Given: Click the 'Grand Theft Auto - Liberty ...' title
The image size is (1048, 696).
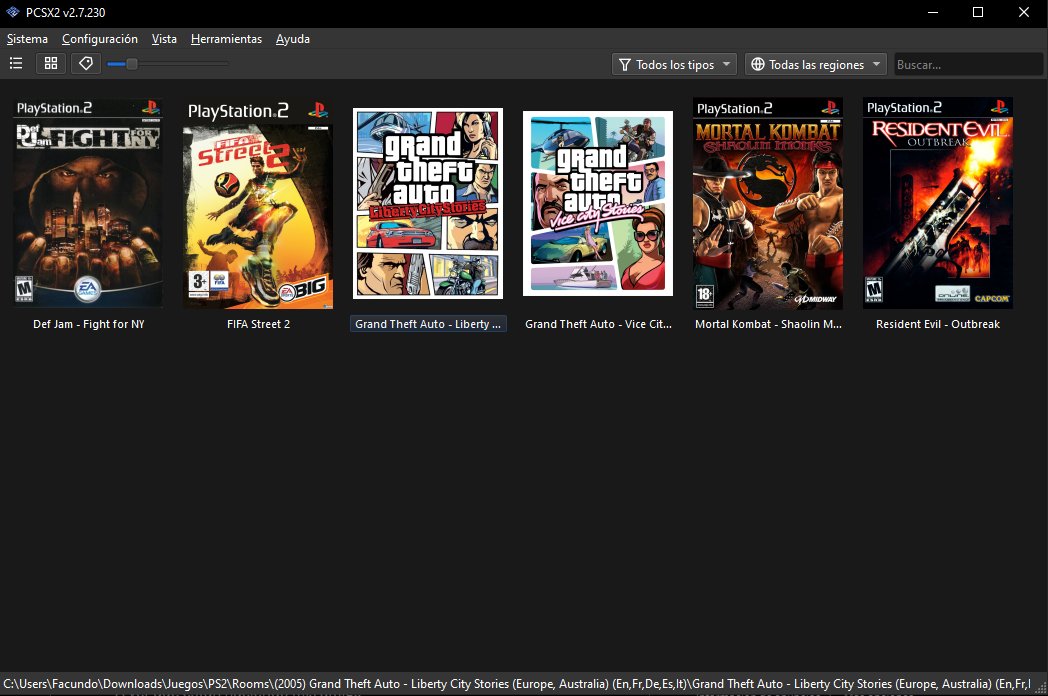Looking at the screenshot, I should [x=428, y=324].
